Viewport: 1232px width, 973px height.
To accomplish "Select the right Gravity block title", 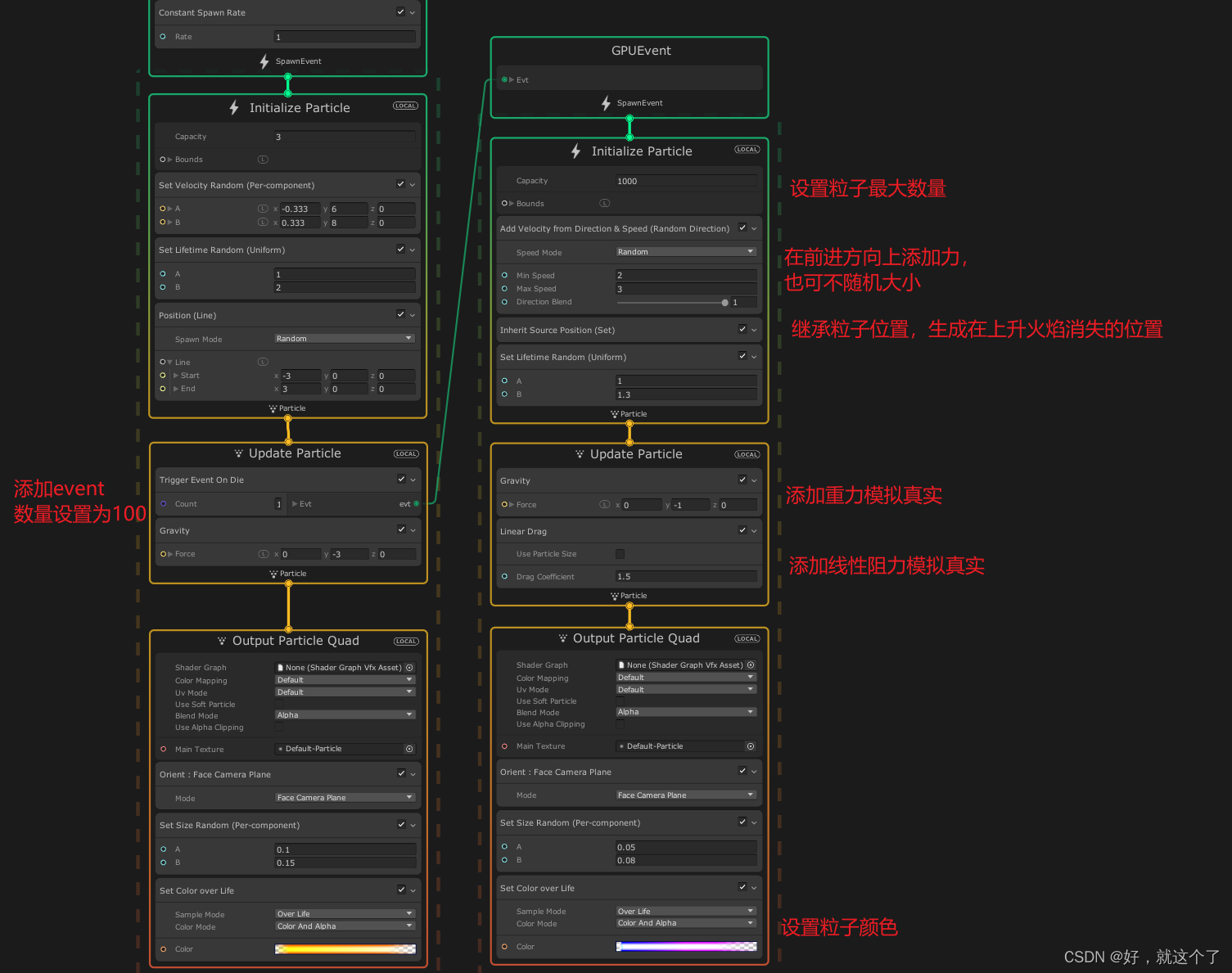I will tap(515, 481).
